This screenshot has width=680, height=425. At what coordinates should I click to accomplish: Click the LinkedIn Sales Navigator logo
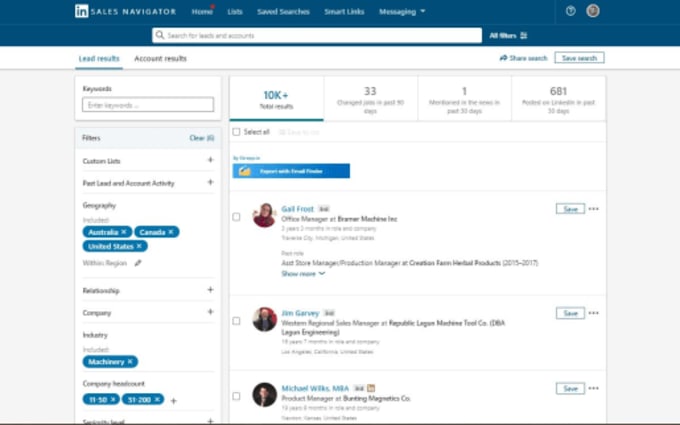click(125, 11)
